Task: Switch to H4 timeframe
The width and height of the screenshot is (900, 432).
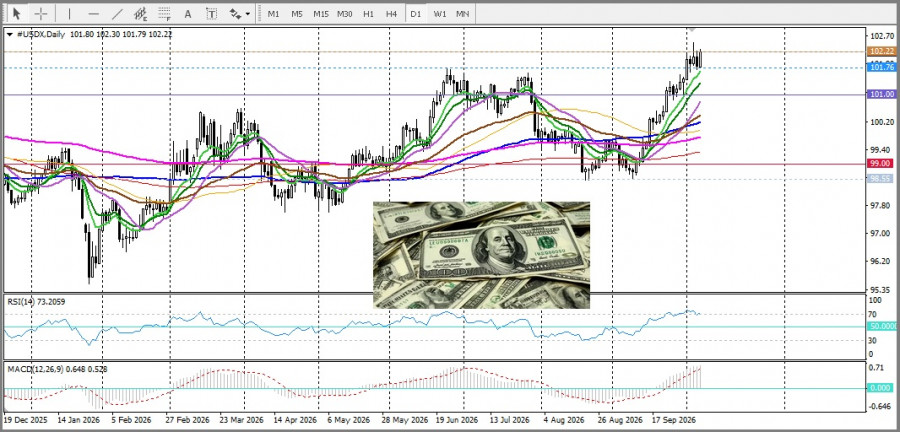Action: (x=391, y=14)
